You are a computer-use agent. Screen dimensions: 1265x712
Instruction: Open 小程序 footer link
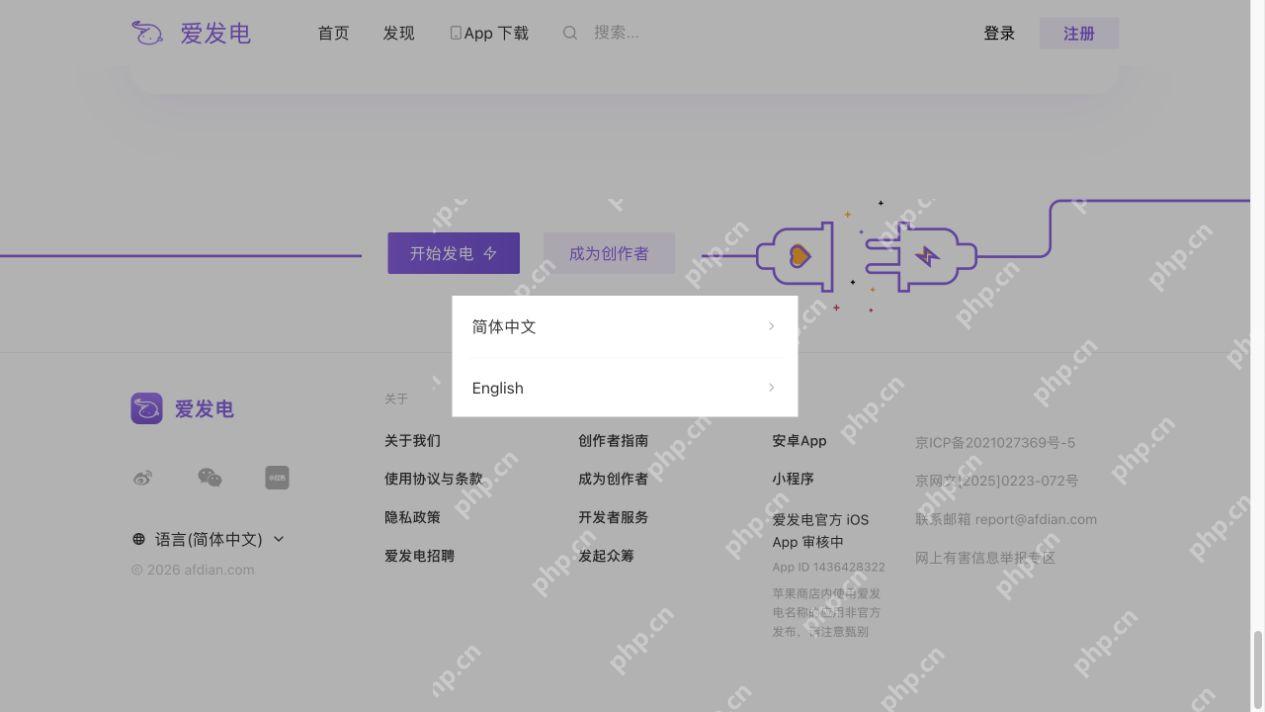[793, 479]
